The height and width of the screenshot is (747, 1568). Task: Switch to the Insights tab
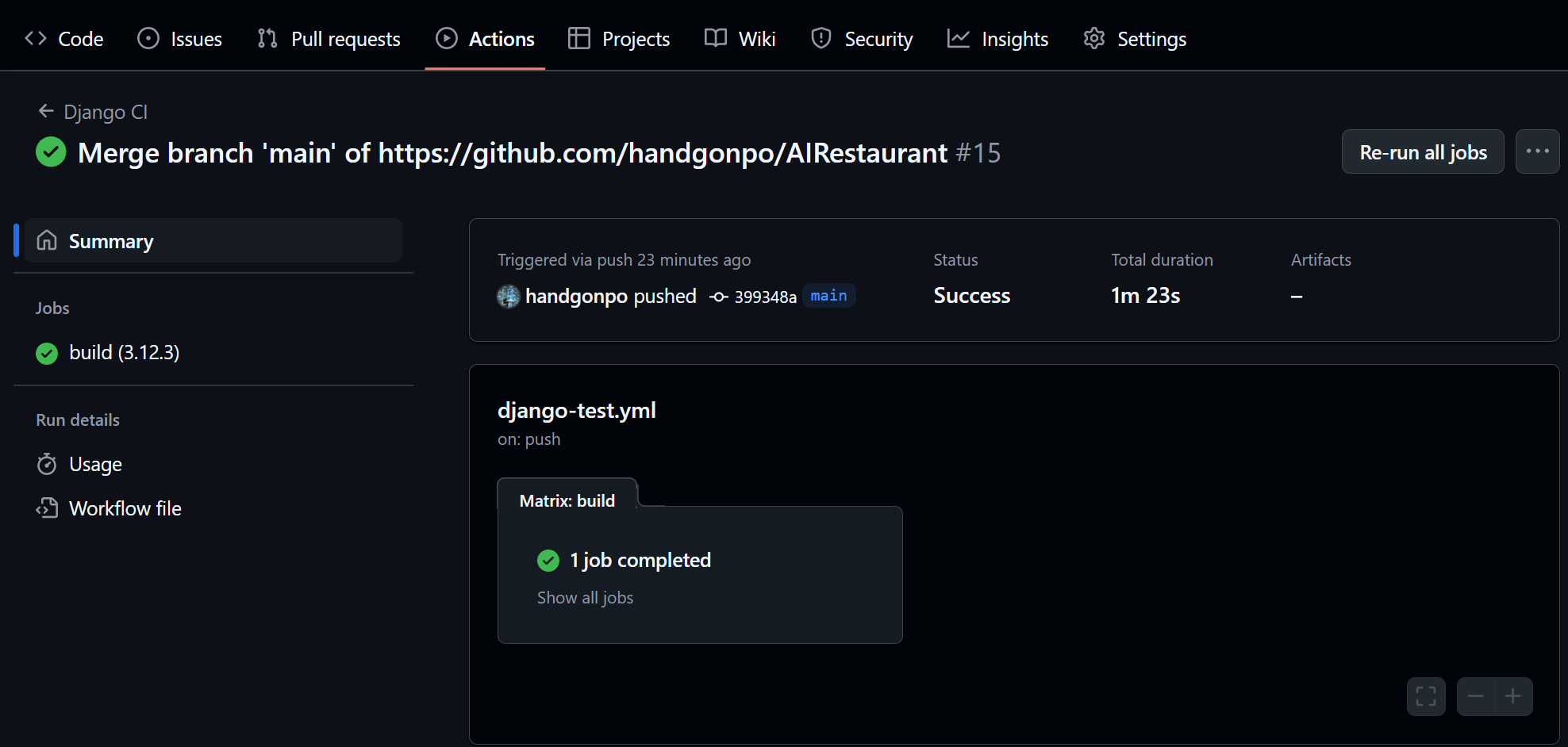[997, 38]
